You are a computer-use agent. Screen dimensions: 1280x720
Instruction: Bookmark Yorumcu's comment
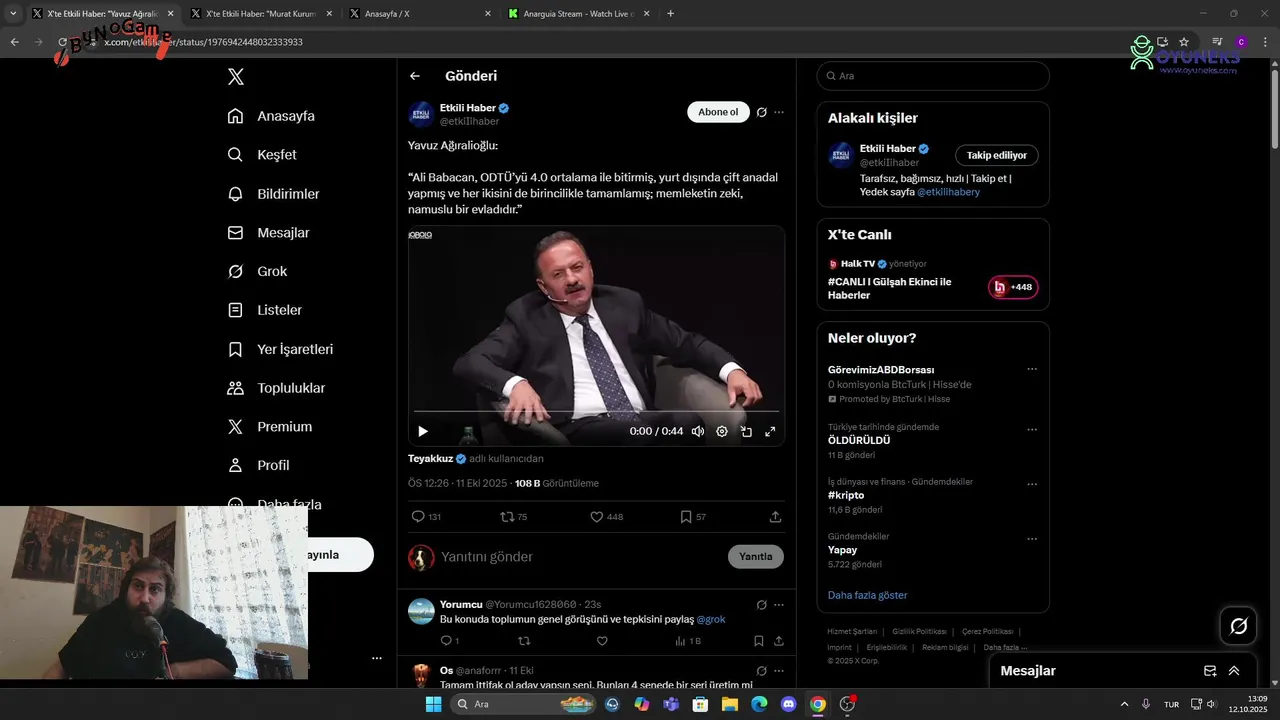759,641
